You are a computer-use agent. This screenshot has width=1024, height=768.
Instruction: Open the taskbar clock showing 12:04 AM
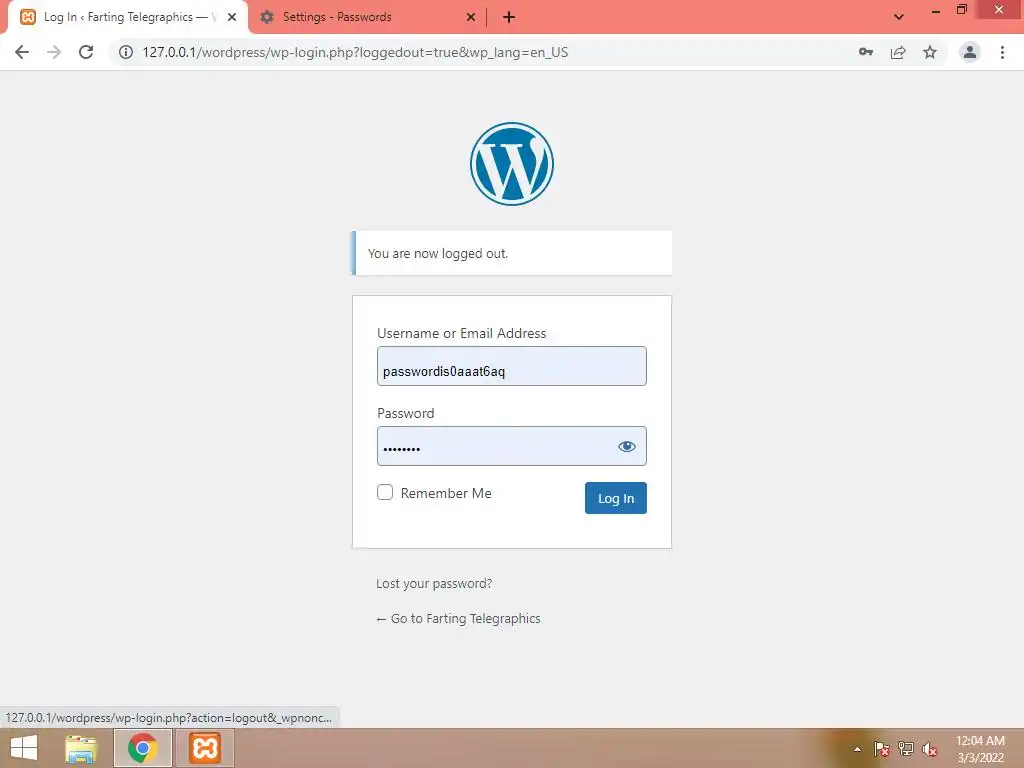[x=980, y=749]
